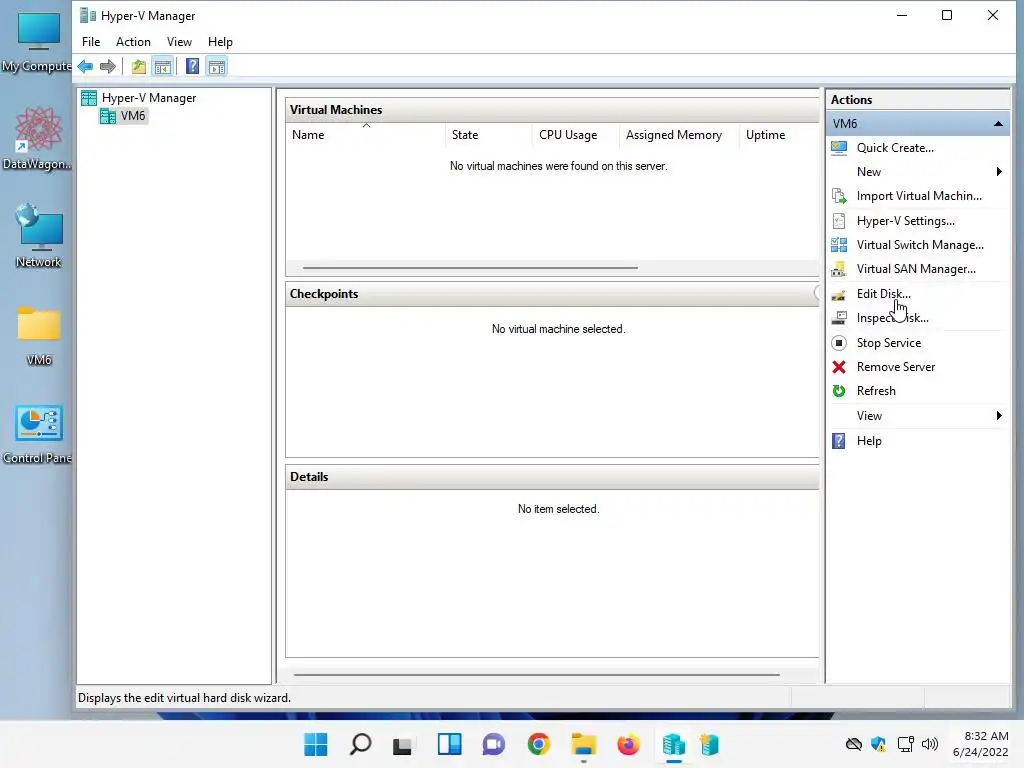Sort by the CPU Usage column header
1024x768 pixels.
pos(575,135)
